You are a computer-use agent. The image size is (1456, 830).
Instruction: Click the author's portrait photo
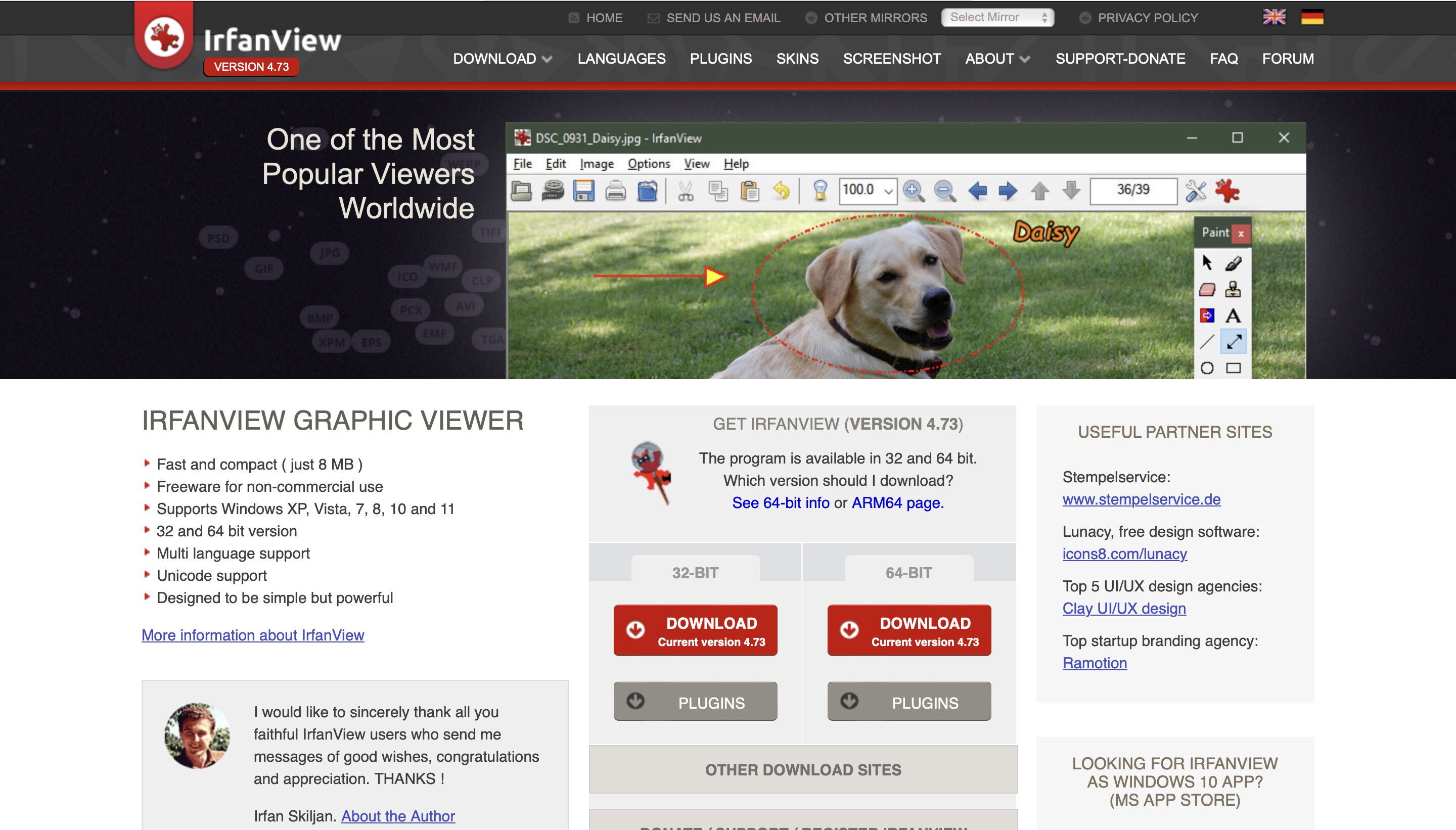click(197, 735)
